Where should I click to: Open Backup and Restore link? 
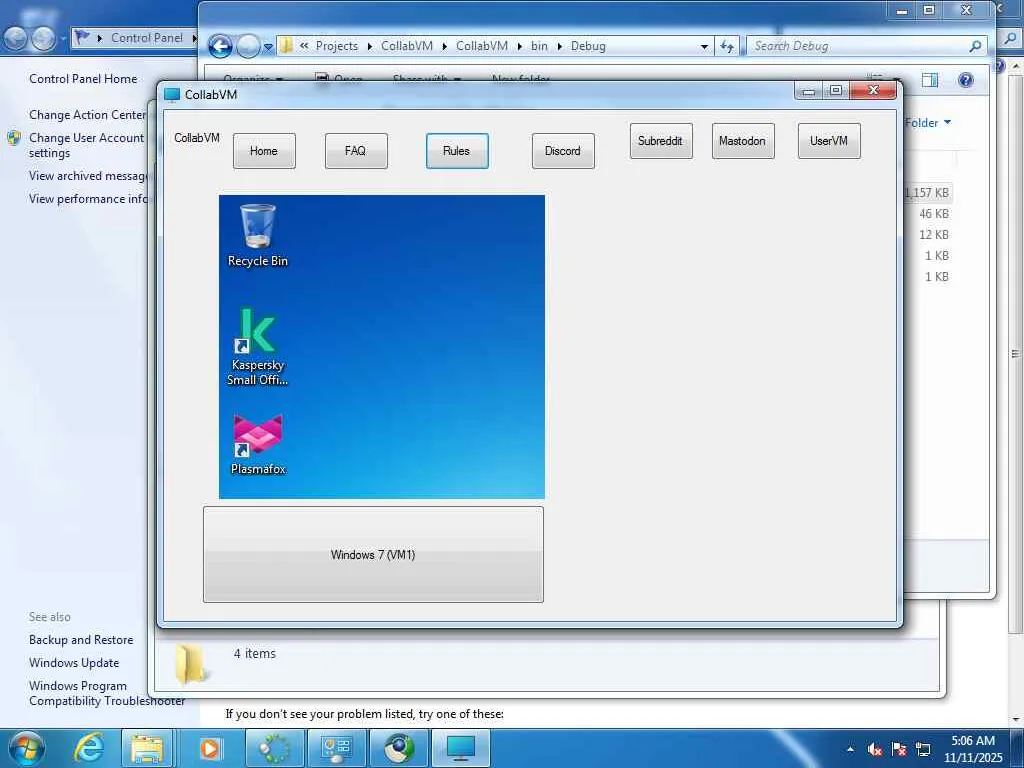click(81, 640)
